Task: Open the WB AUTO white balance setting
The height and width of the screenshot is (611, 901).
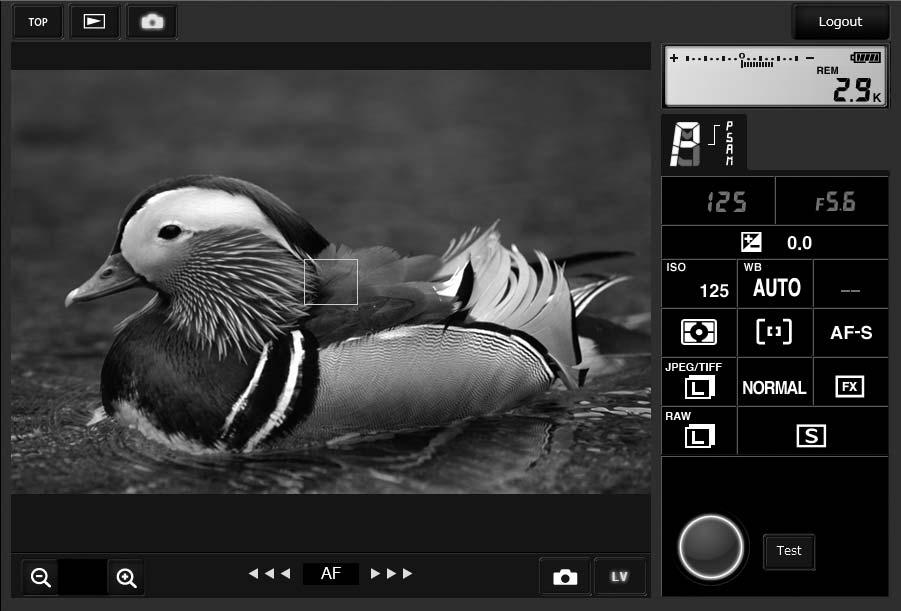Action: click(x=775, y=284)
